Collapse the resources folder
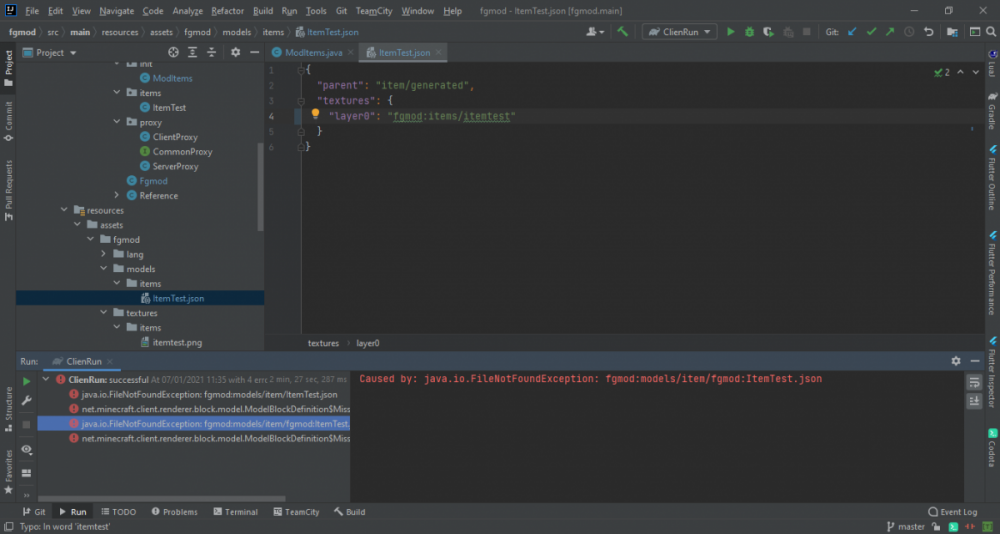The height and width of the screenshot is (534, 1000). pos(64,210)
